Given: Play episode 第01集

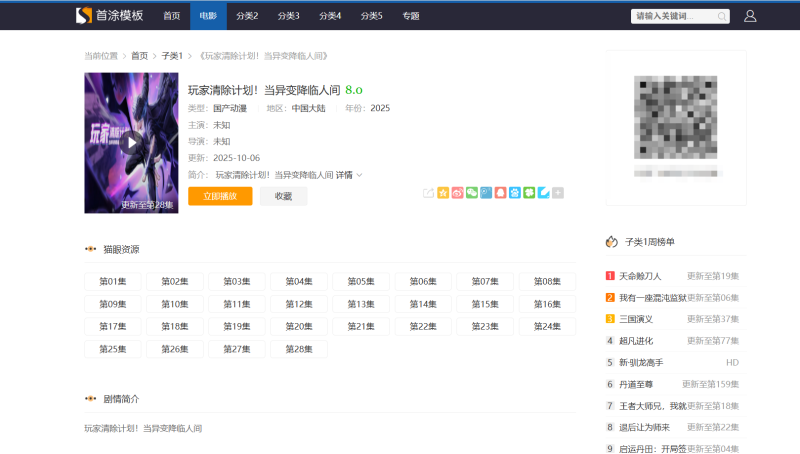Looking at the screenshot, I should point(113,282).
